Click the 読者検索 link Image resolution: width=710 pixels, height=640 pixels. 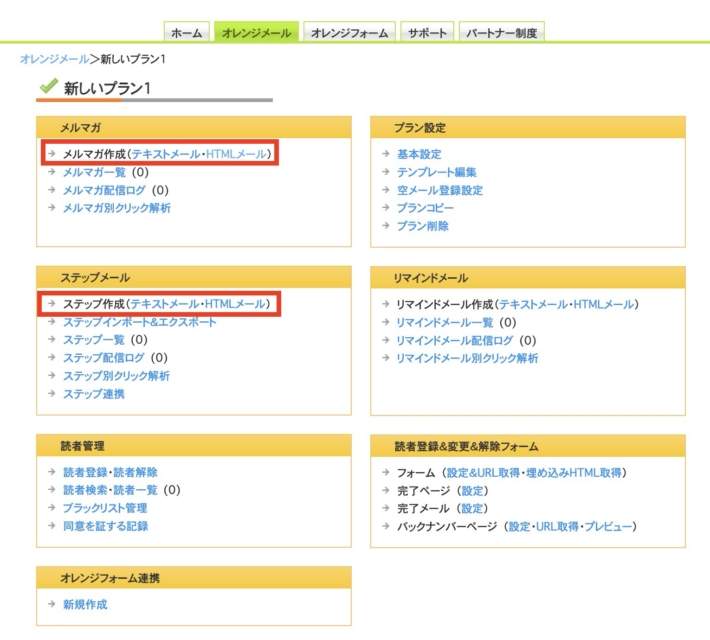[x=85, y=490]
